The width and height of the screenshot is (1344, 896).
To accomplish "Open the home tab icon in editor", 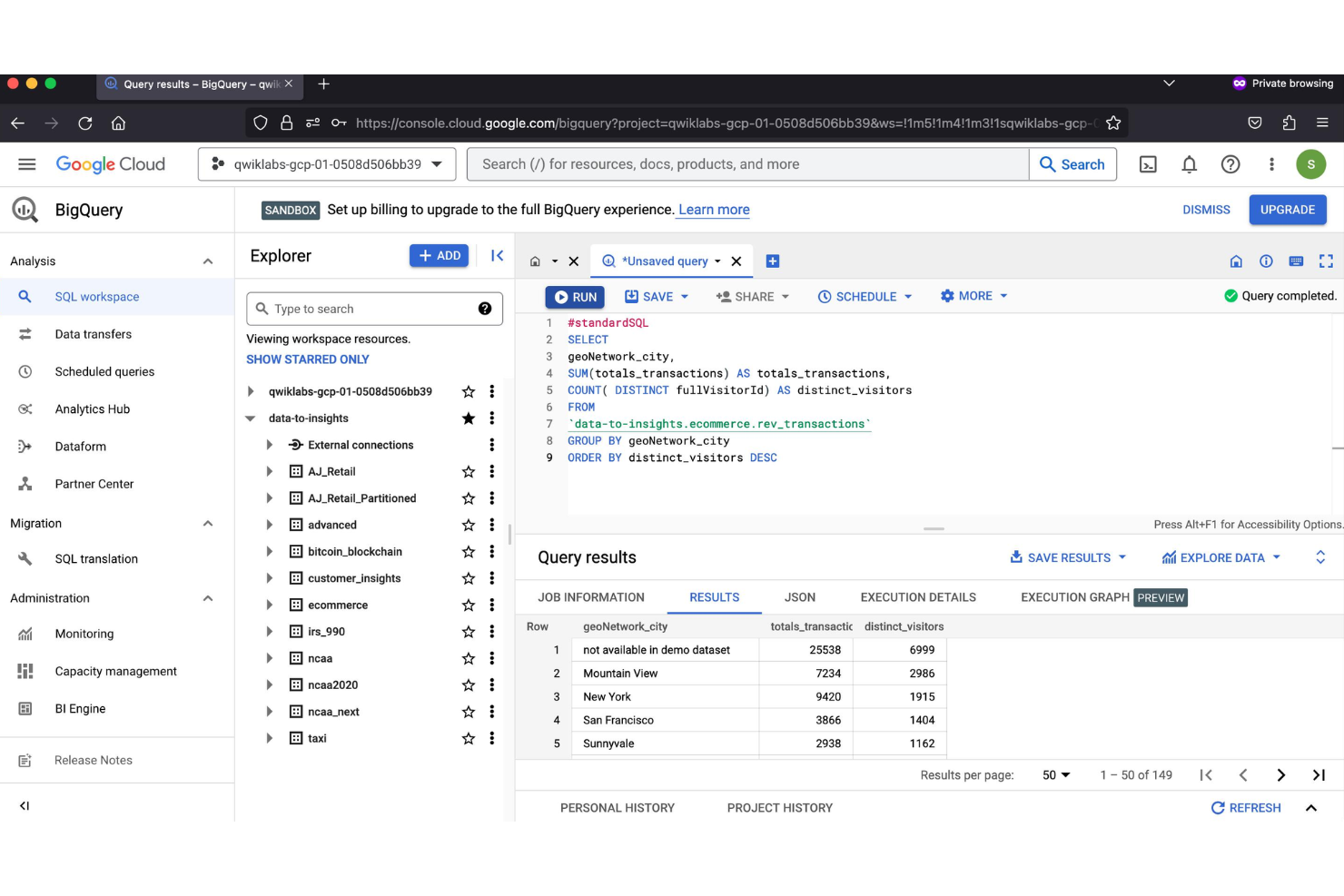I will 535,261.
